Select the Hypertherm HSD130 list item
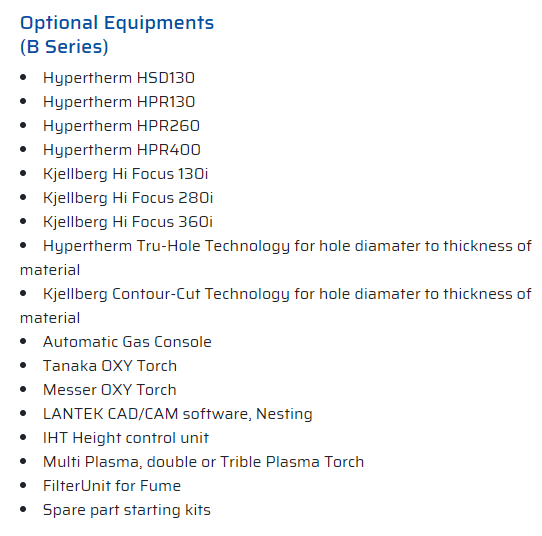The image size is (542, 536). [119, 78]
